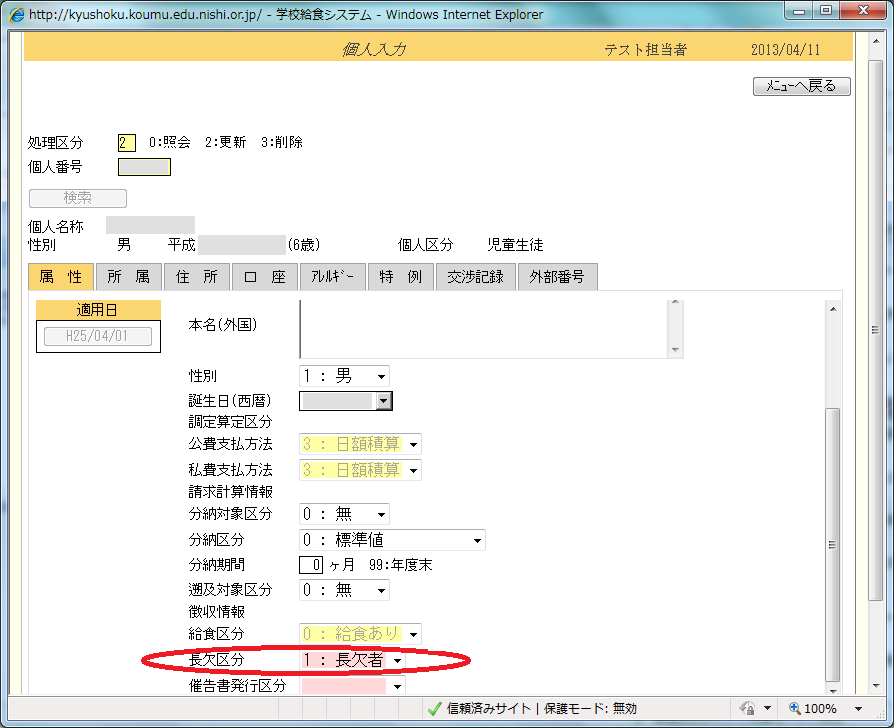Switch to the 所属 tab

[129, 277]
